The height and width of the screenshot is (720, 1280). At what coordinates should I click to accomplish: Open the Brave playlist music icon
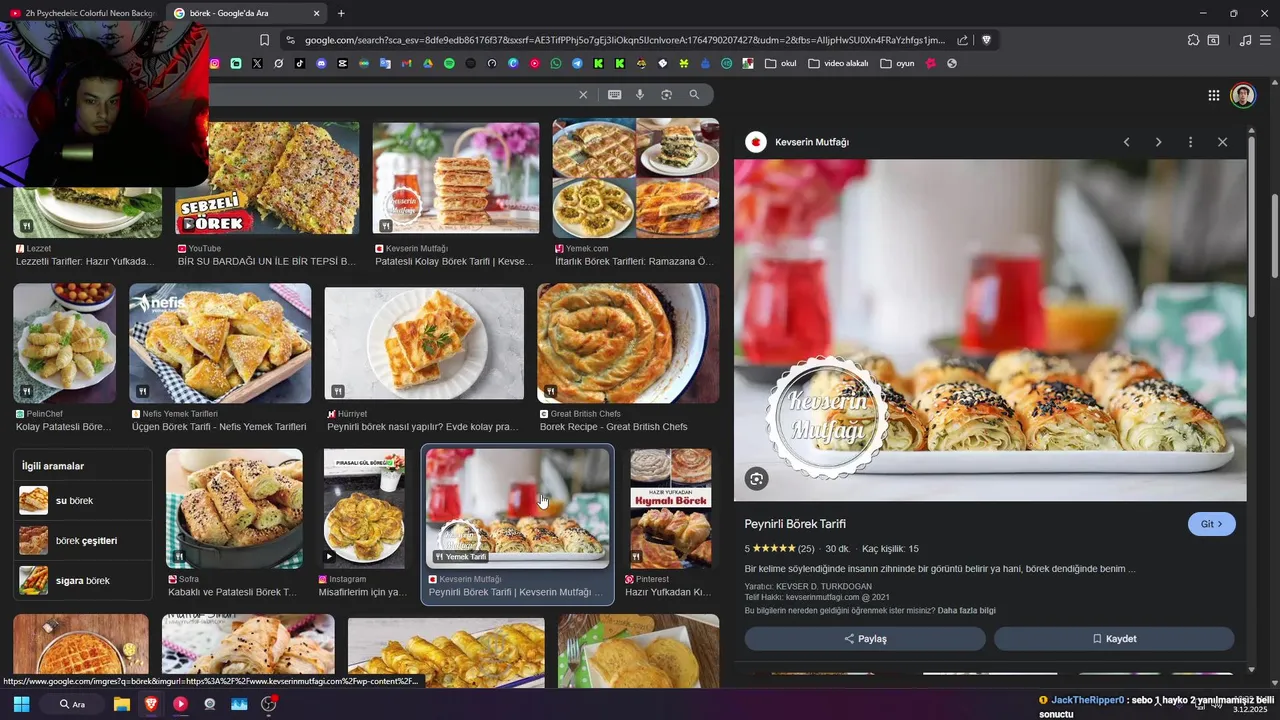(1245, 40)
